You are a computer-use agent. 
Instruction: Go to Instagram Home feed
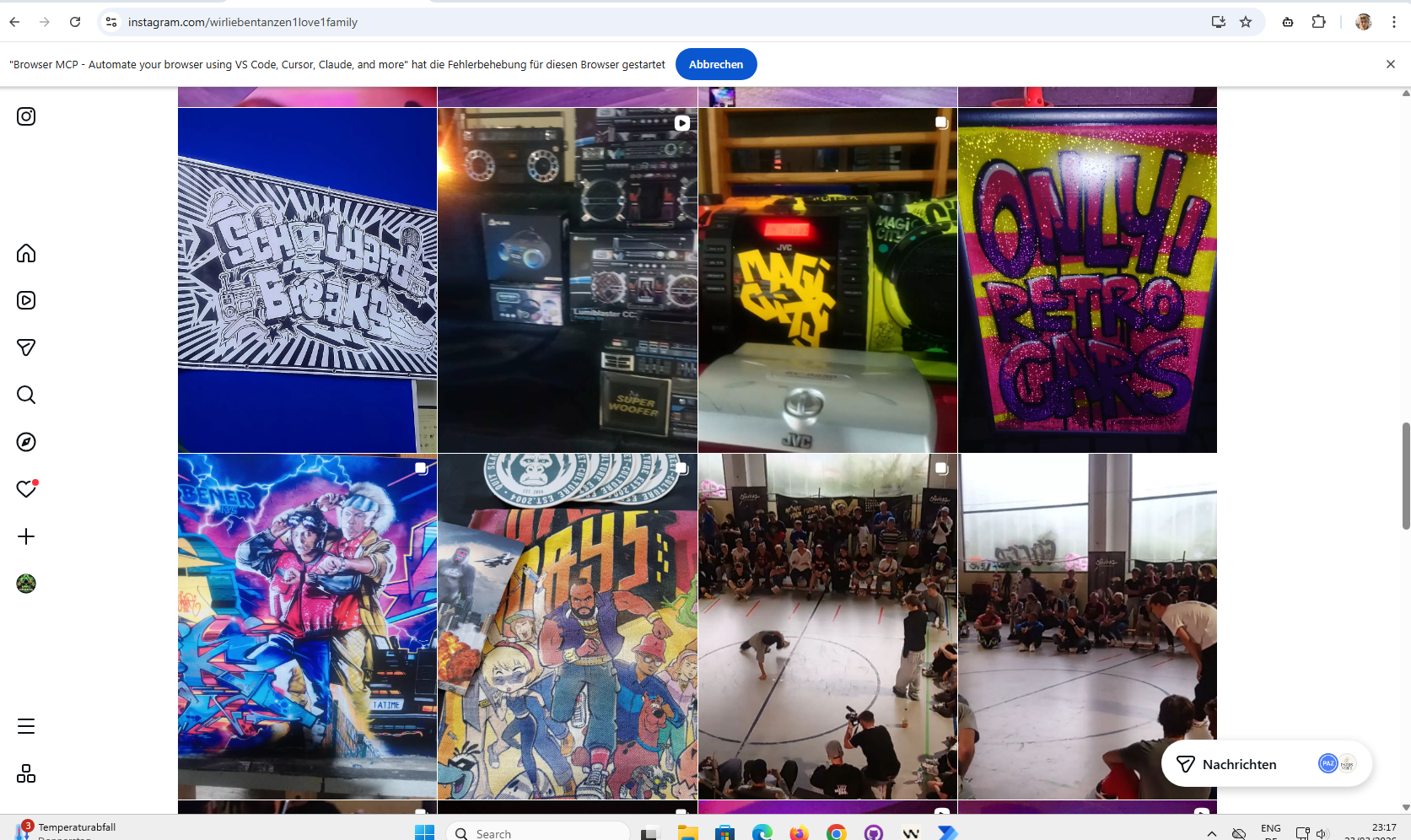coord(26,253)
